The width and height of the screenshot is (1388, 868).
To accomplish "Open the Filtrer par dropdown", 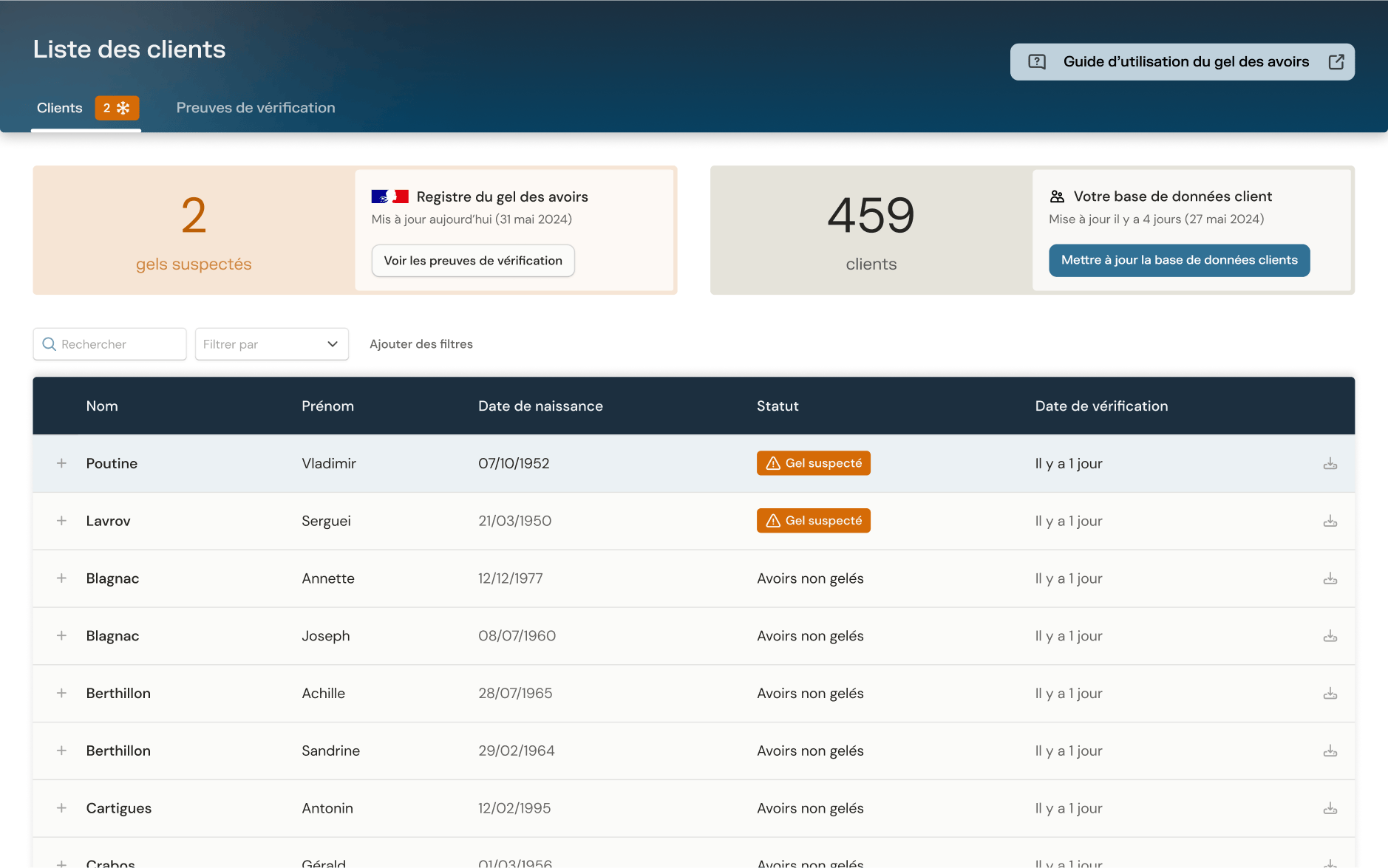I will click(271, 344).
